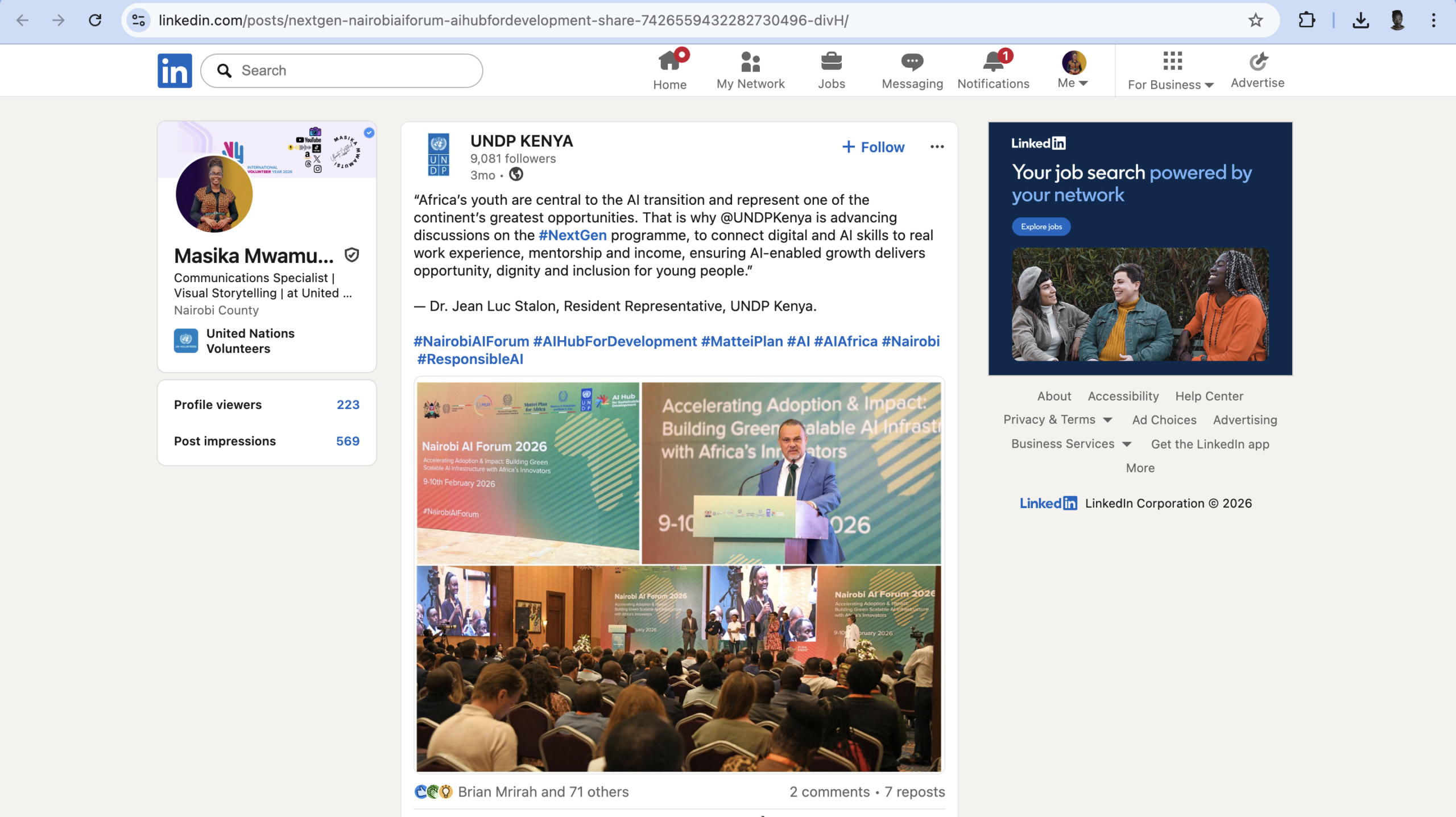Open the Chrome profile avatar
Image resolution: width=1456 pixels, height=817 pixels.
pyautogui.click(x=1397, y=20)
